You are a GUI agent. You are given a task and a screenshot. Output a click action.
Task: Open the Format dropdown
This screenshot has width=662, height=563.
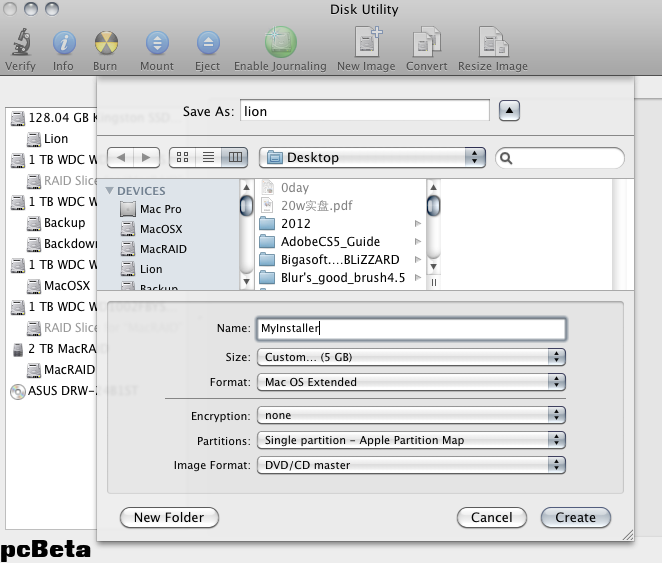tap(411, 382)
